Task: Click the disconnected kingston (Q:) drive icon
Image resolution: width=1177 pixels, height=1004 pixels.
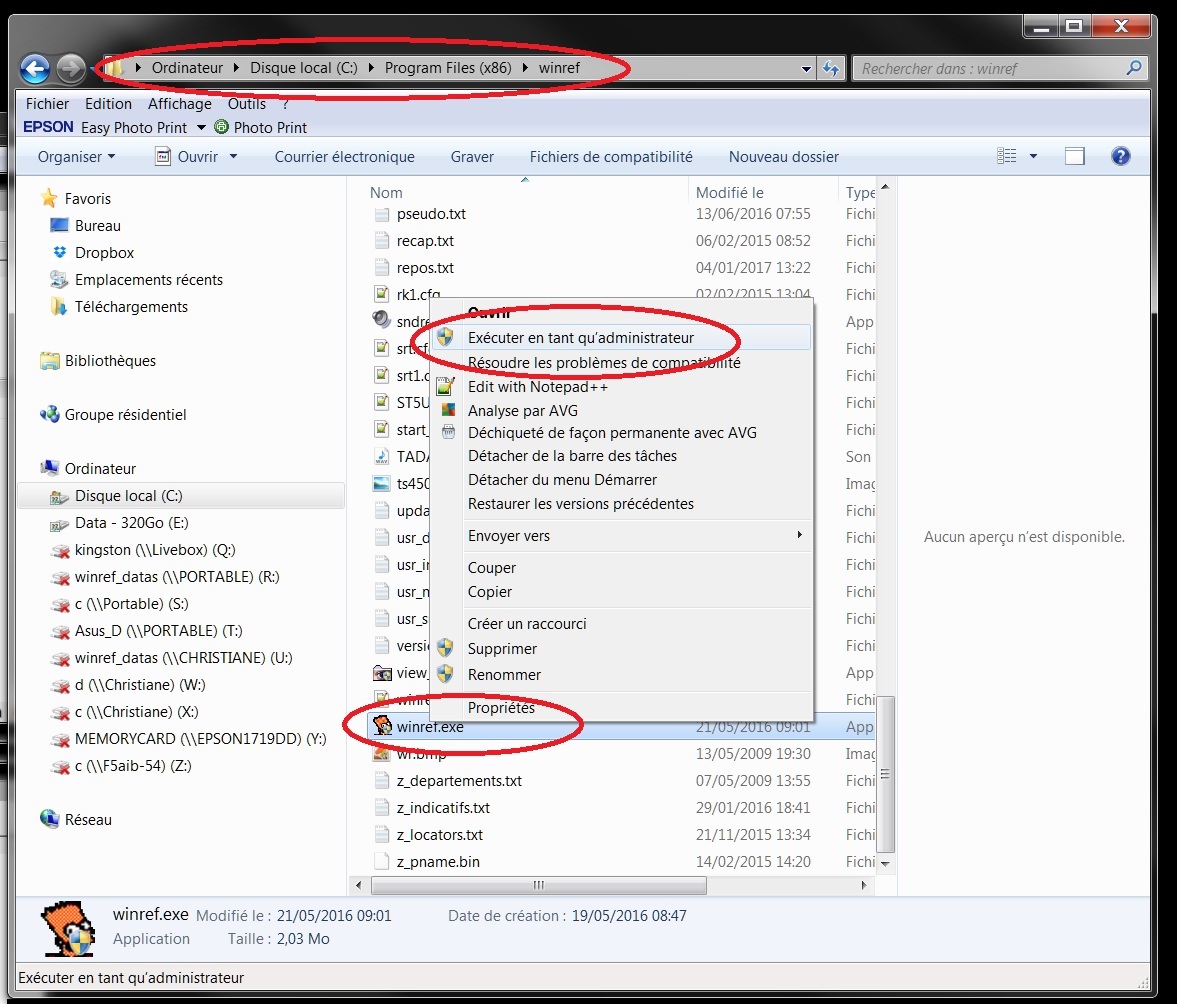Action: click(x=59, y=550)
